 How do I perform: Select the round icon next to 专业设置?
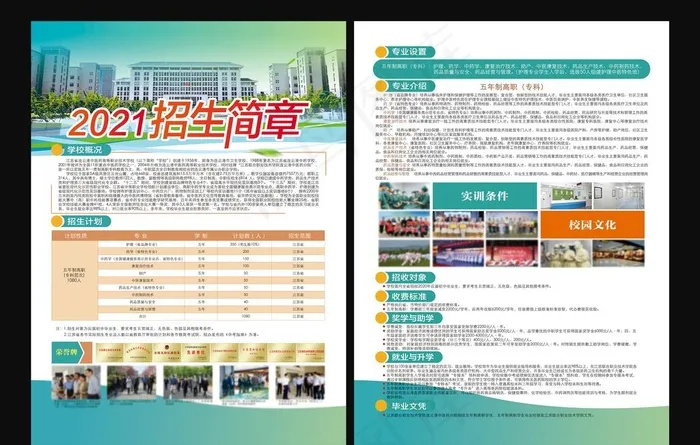point(377,50)
